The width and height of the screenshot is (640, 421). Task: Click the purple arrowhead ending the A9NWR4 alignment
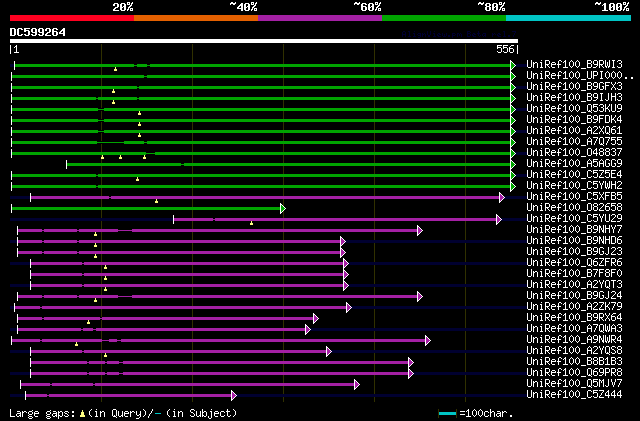click(x=428, y=341)
